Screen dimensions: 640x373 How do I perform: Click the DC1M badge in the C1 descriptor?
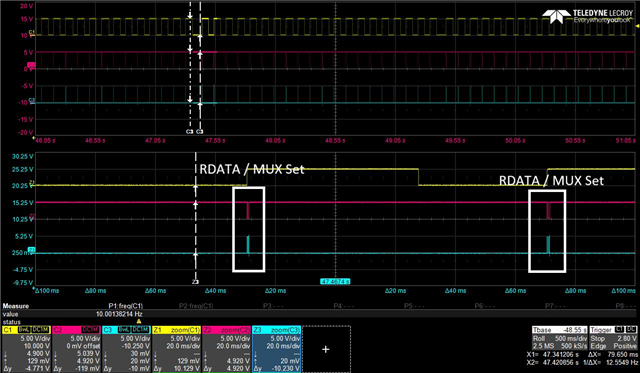pos(40,330)
